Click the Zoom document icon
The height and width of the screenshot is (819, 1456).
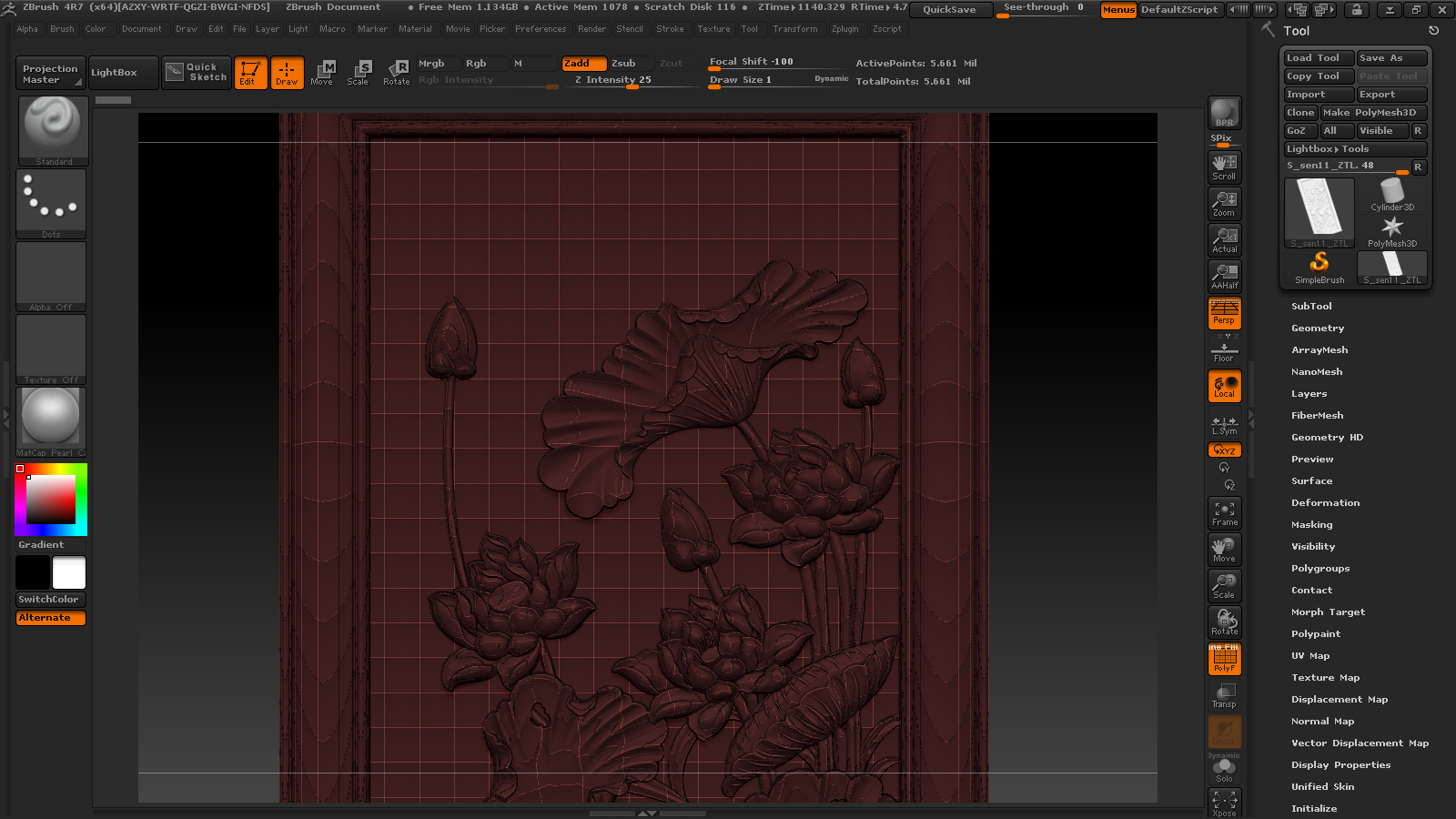click(1224, 203)
